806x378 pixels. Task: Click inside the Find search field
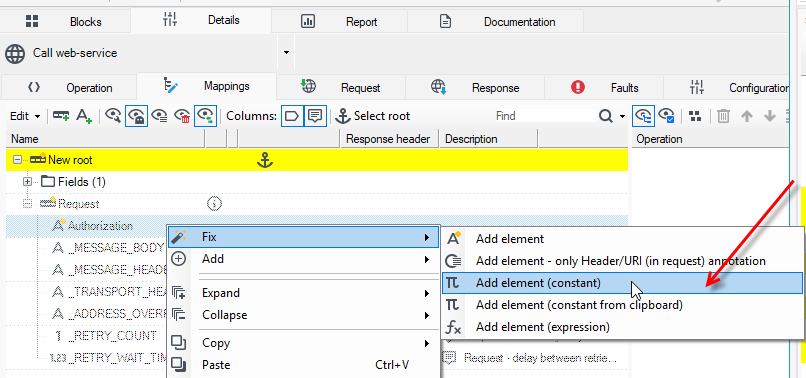tap(544, 116)
